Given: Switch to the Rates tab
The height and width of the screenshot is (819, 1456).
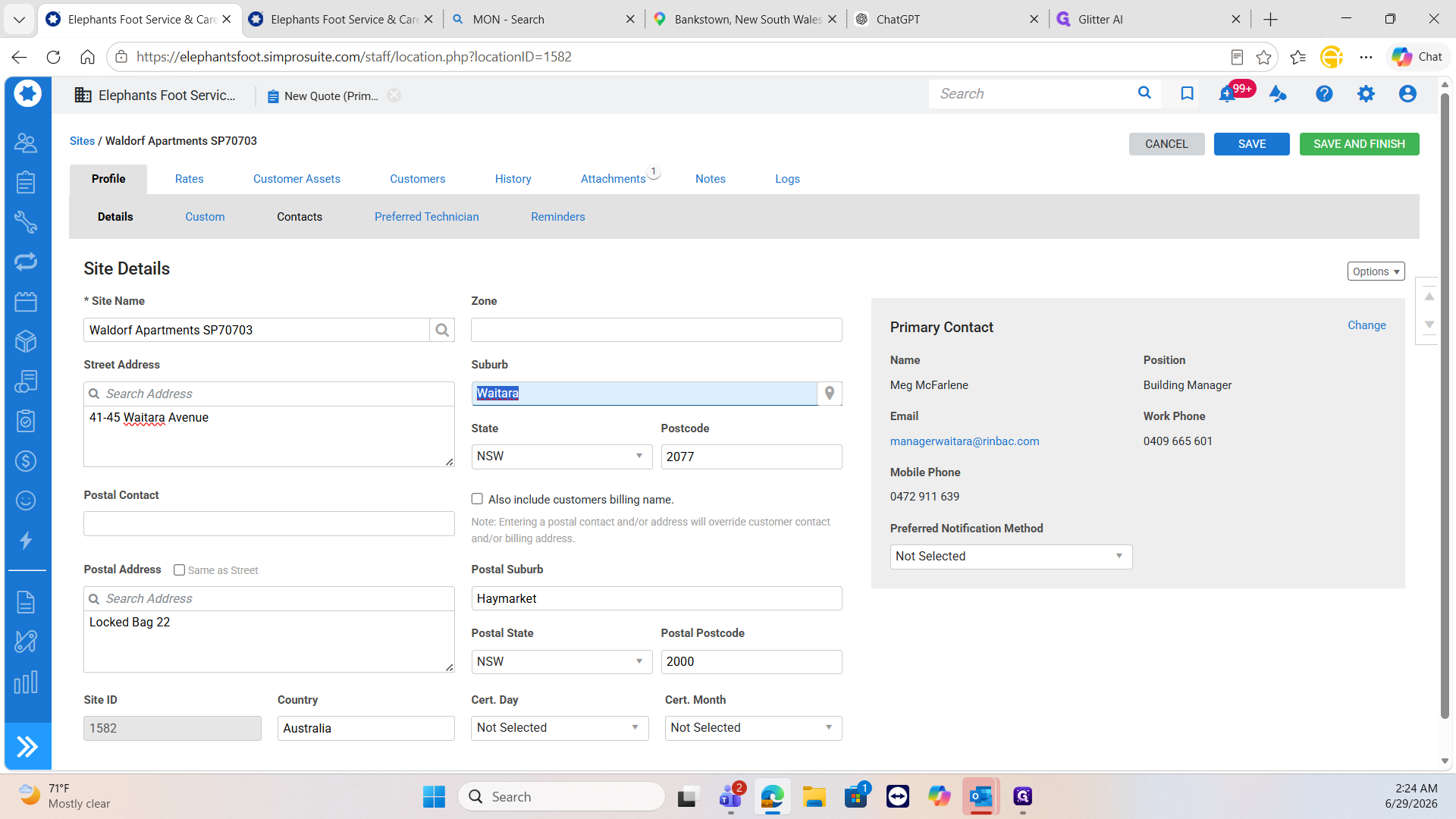Looking at the screenshot, I should click(189, 179).
